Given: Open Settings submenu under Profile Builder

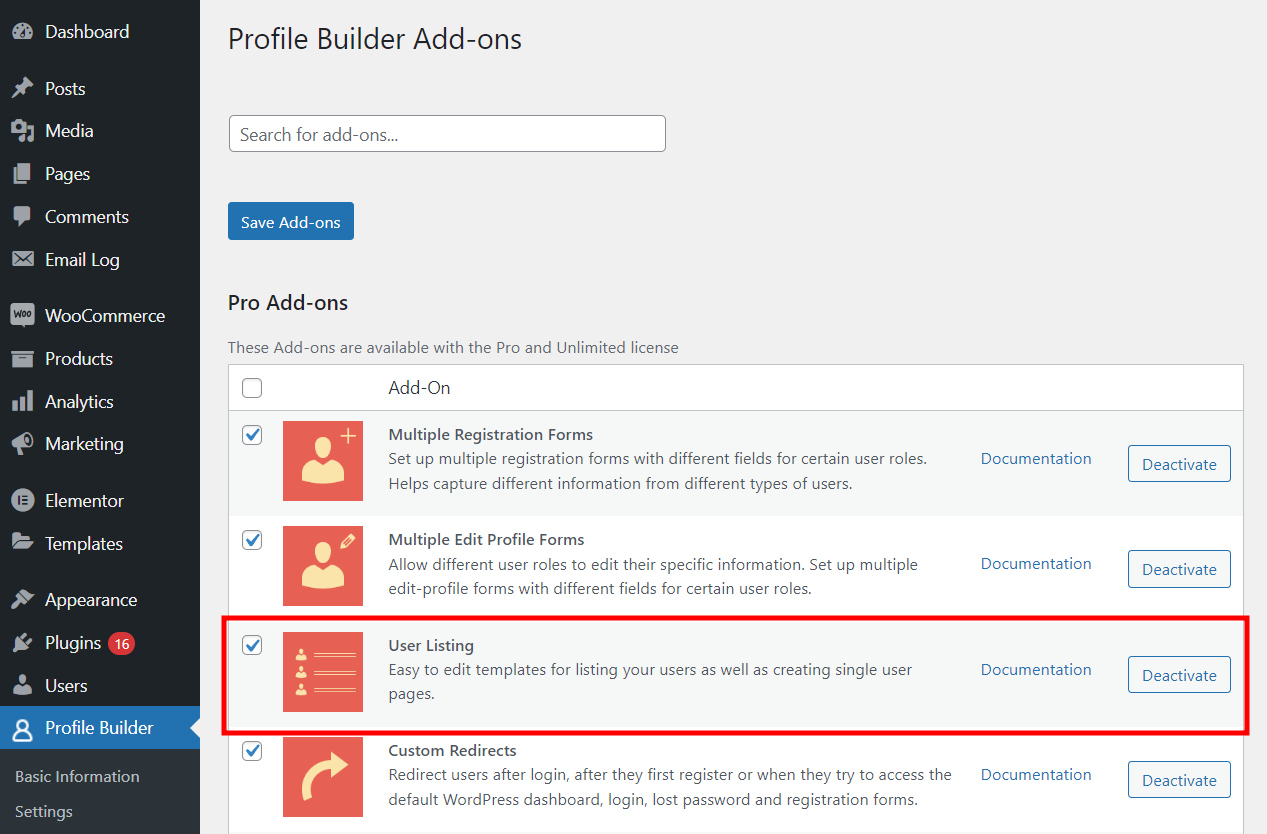Looking at the screenshot, I should coord(44,812).
